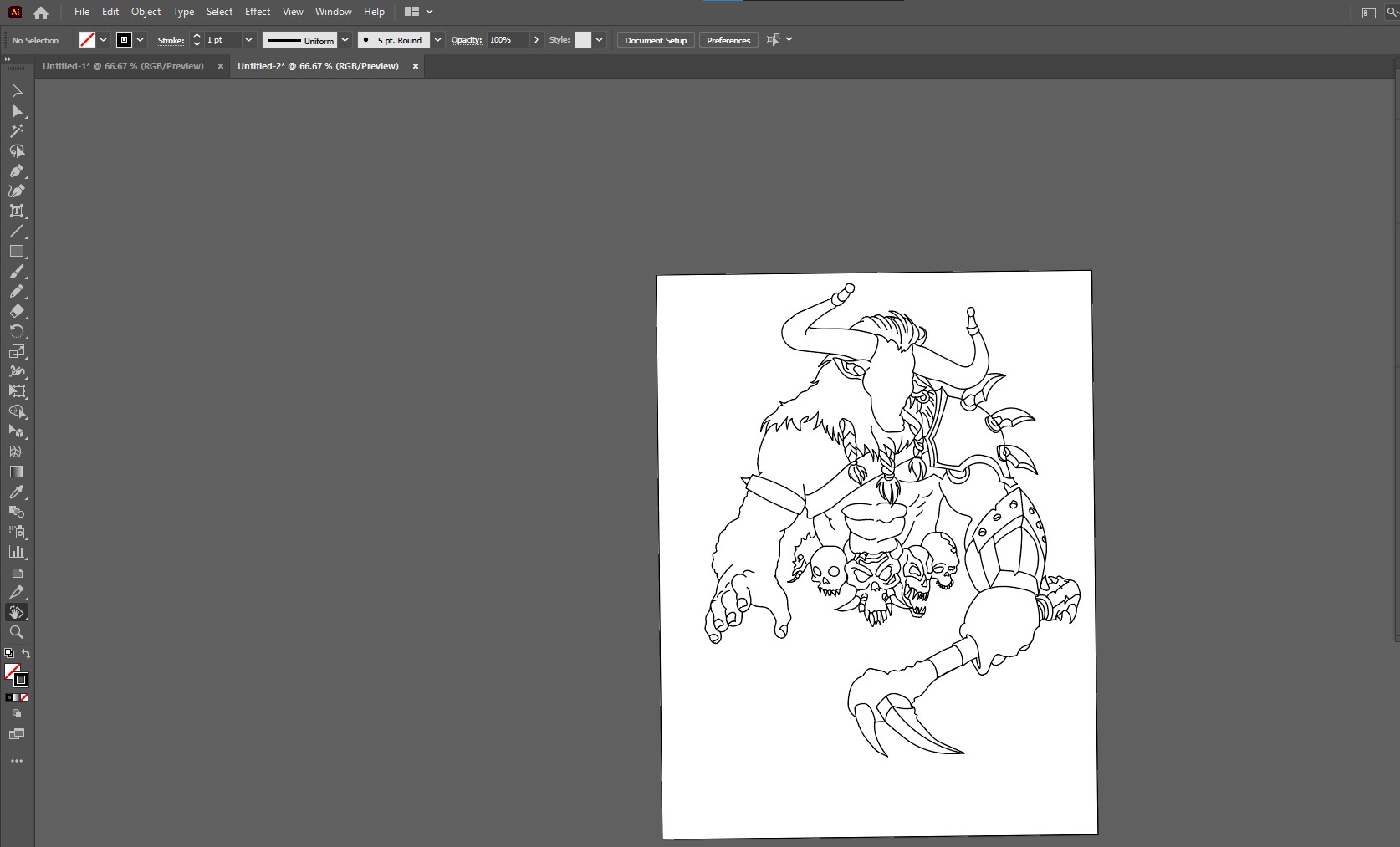
Task: Click the Document Setup button
Action: click(x=656, y=40)
